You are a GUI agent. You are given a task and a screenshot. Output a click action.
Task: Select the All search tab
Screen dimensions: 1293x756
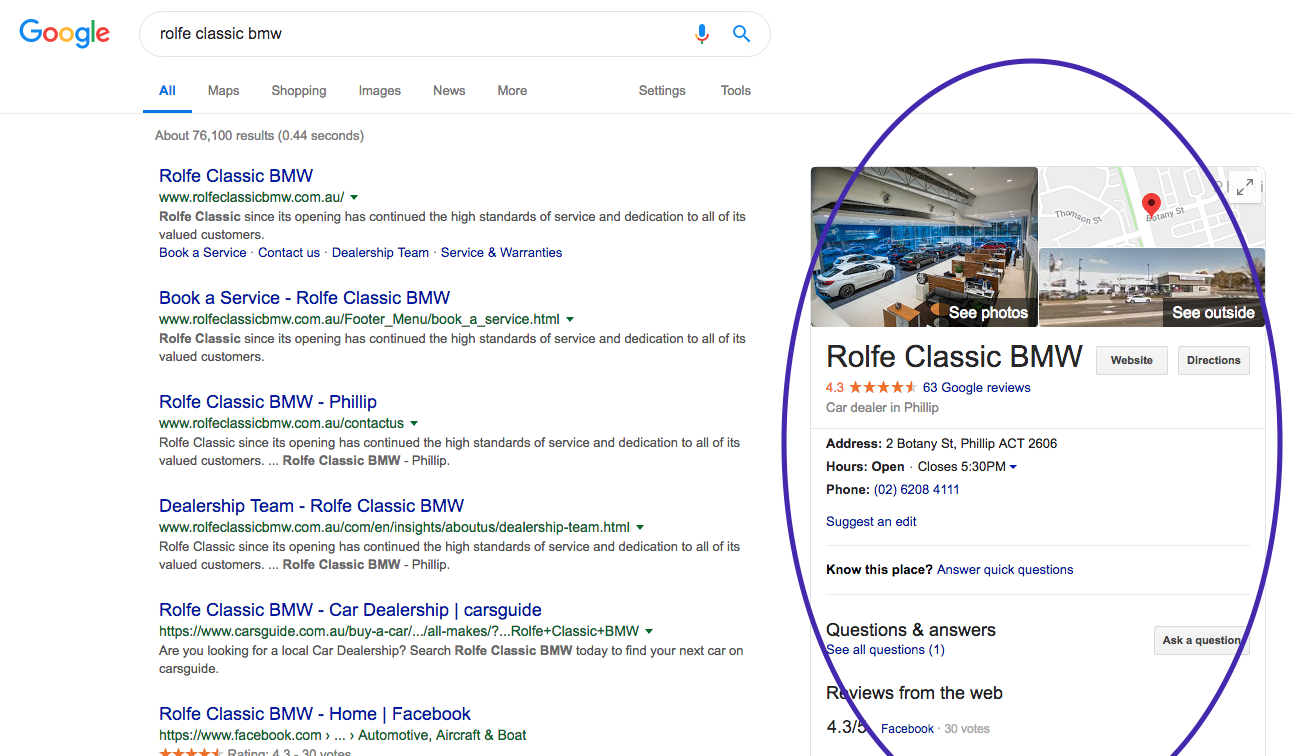click(167, 90)
